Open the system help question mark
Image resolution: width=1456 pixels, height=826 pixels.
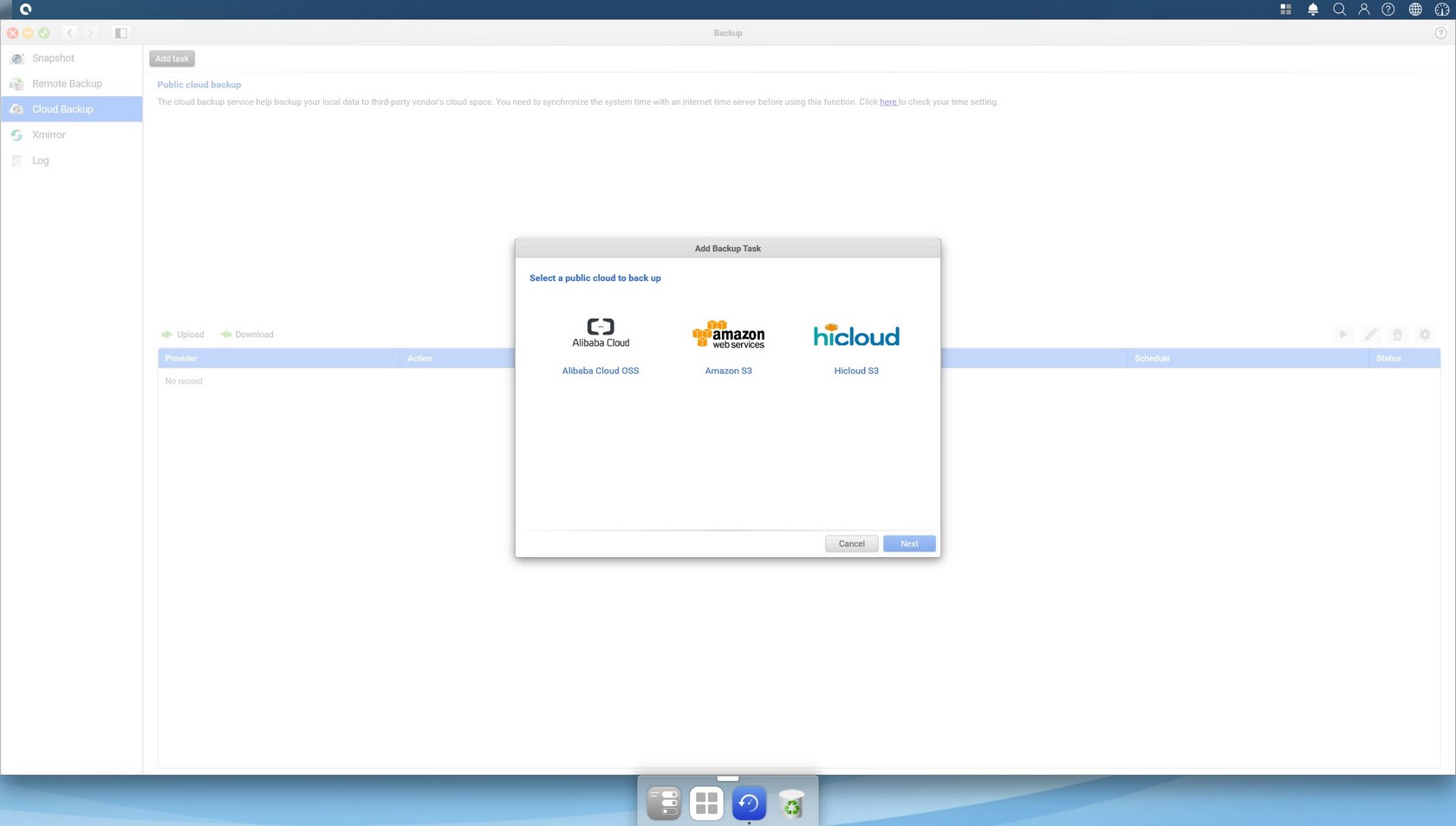click(x=1388, y=10)
